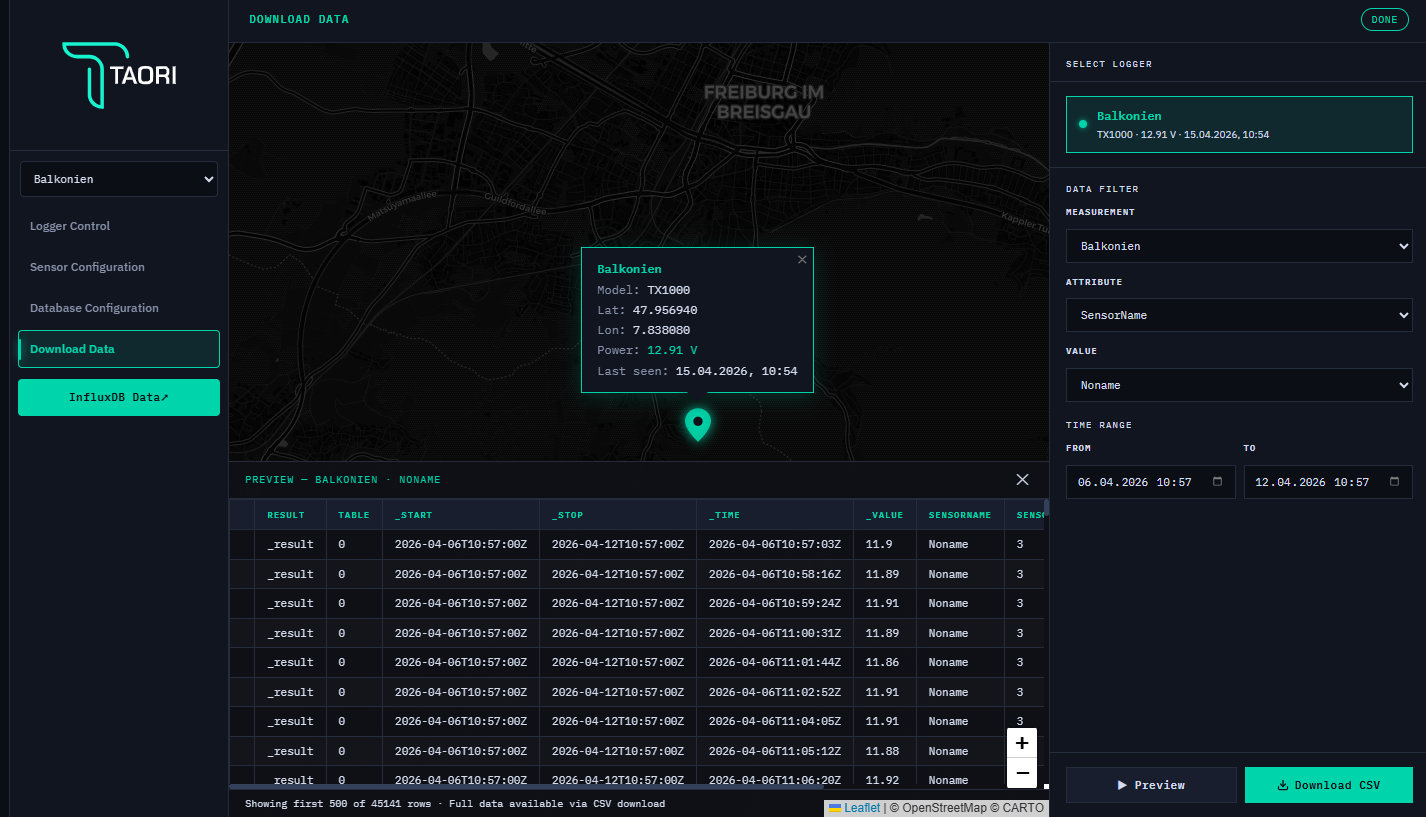Zoom out on the map
This screenshot has height=817, width=1426.
[x=1021, y=773]
